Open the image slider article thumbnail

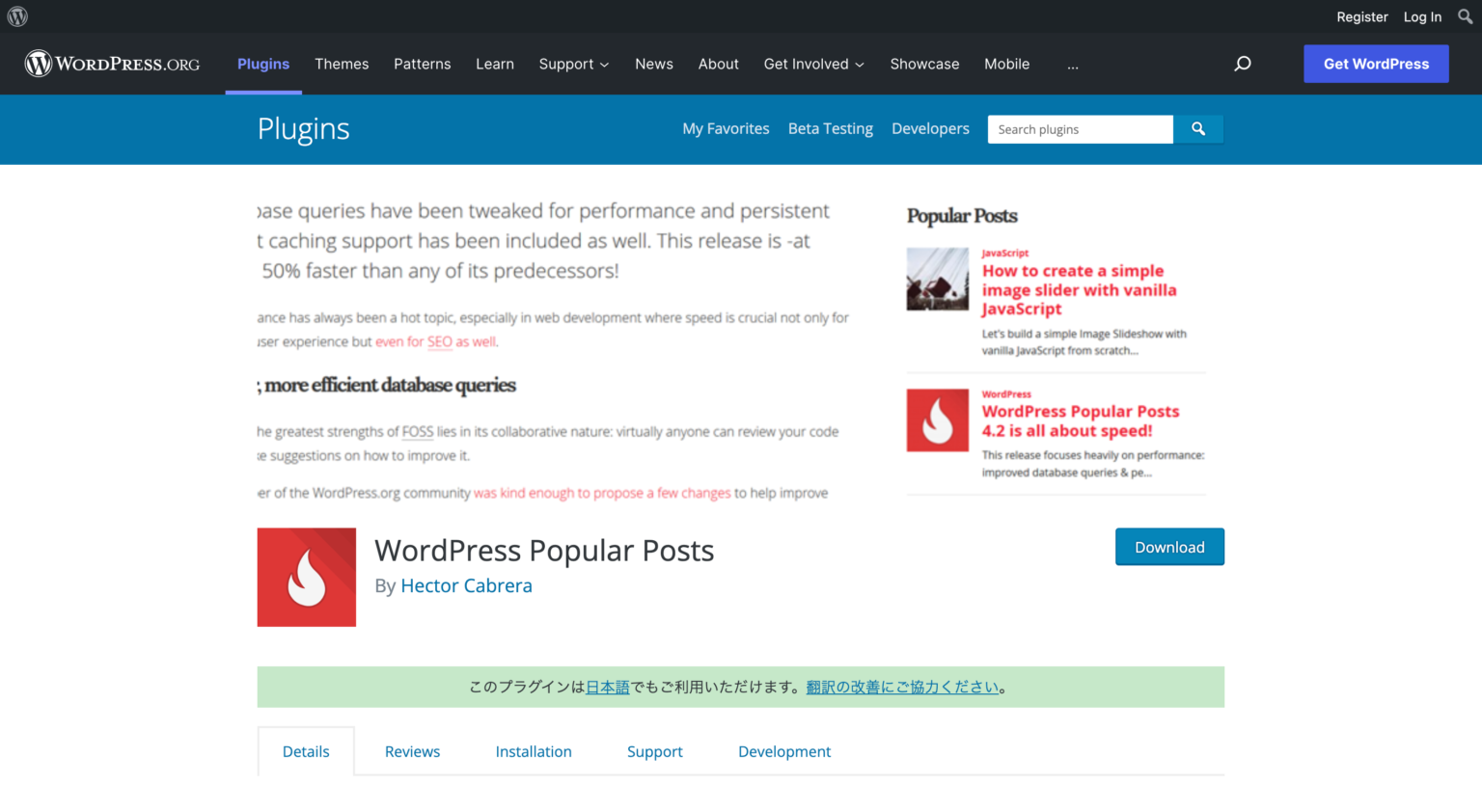click(x=937, y=279)
